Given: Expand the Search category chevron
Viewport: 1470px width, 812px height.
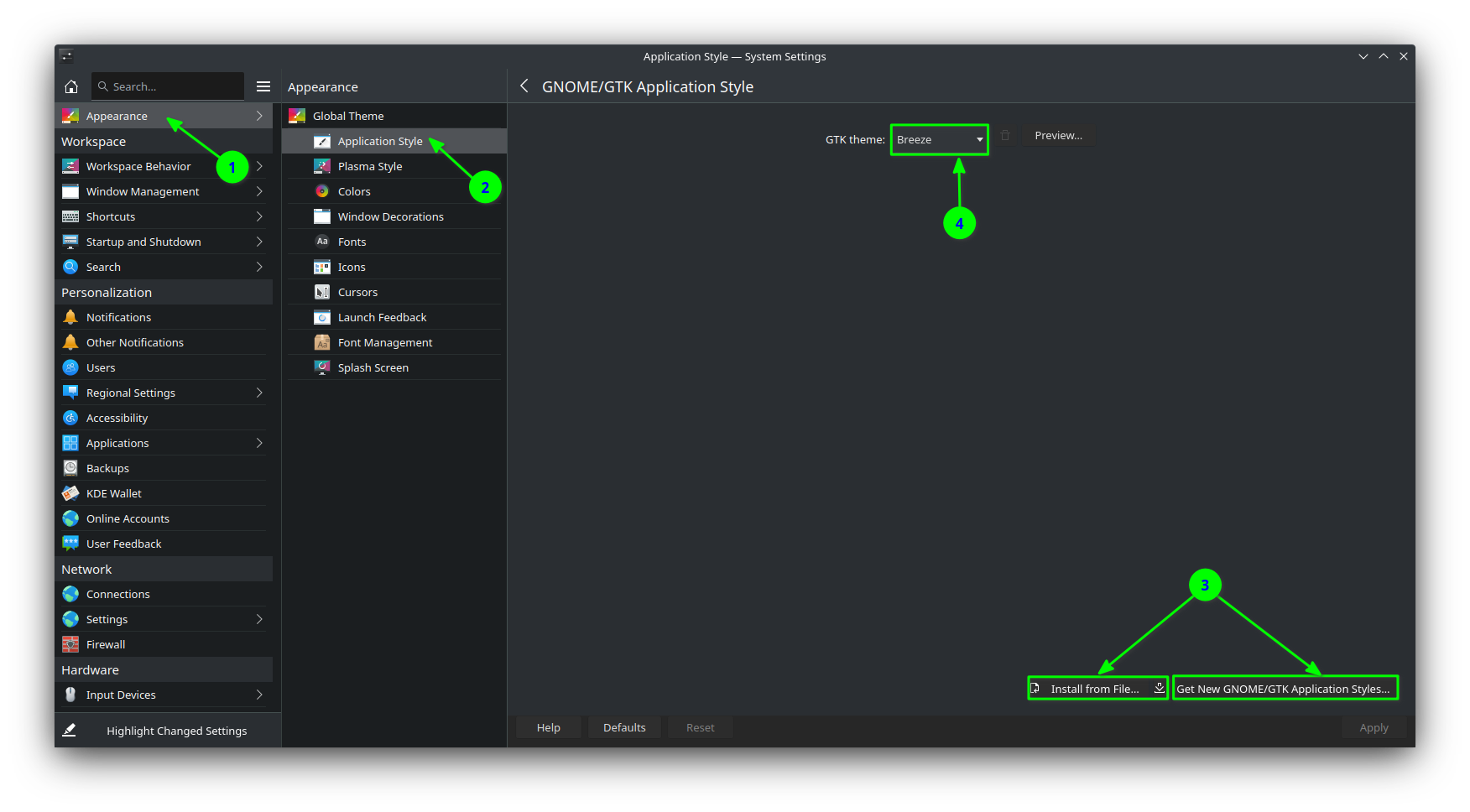Looking at the screenshot, I should 259,267.
